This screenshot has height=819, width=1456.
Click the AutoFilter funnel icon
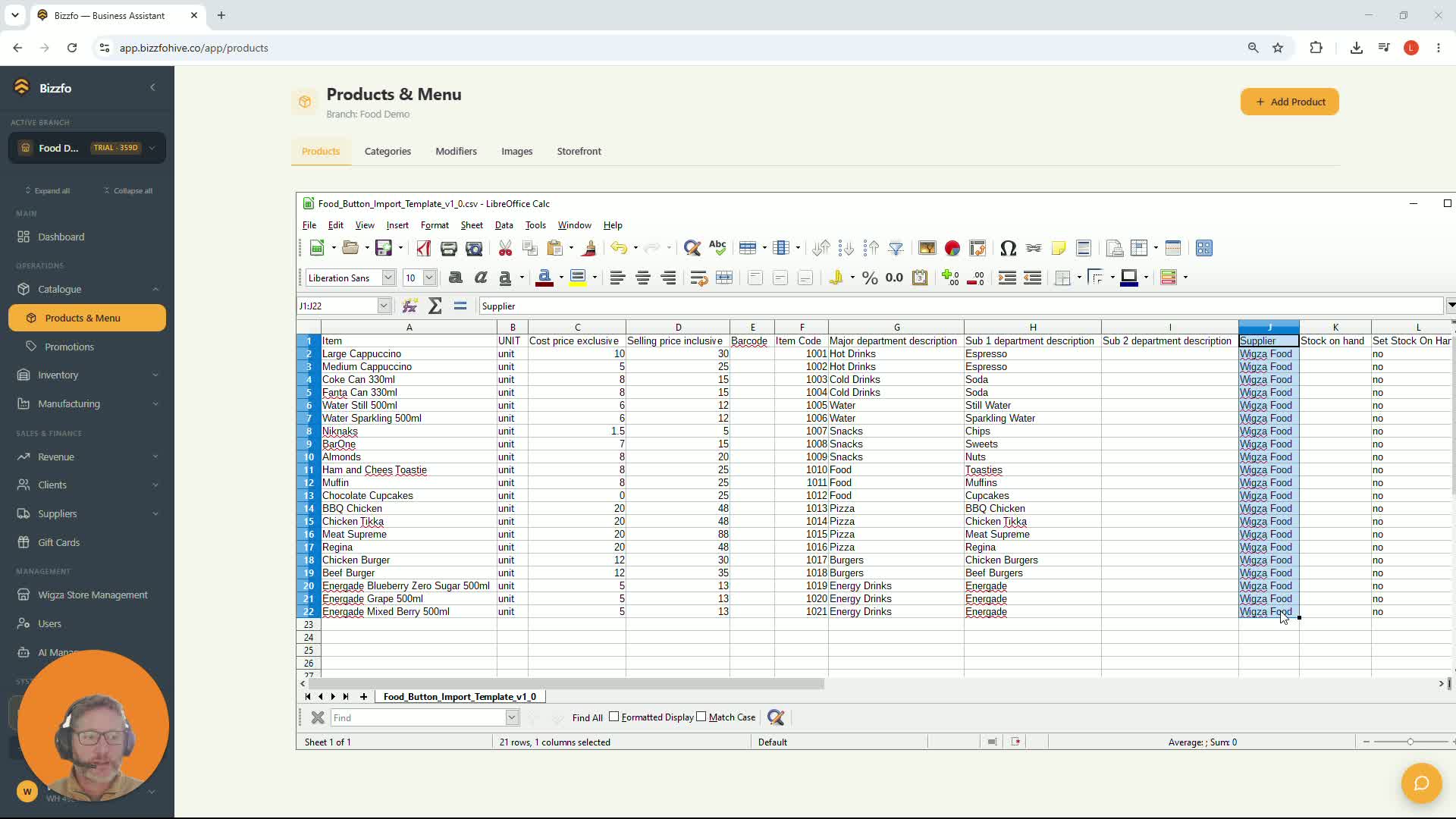coord(896,248)
